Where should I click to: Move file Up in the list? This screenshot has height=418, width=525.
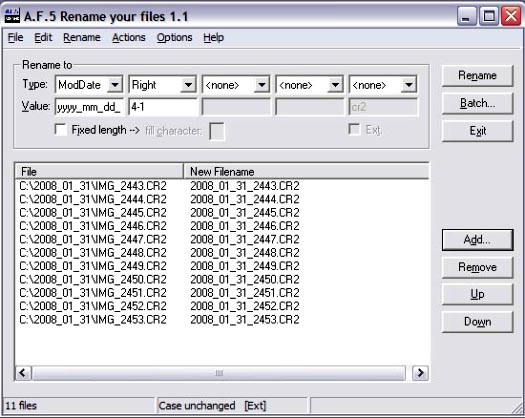477,294
